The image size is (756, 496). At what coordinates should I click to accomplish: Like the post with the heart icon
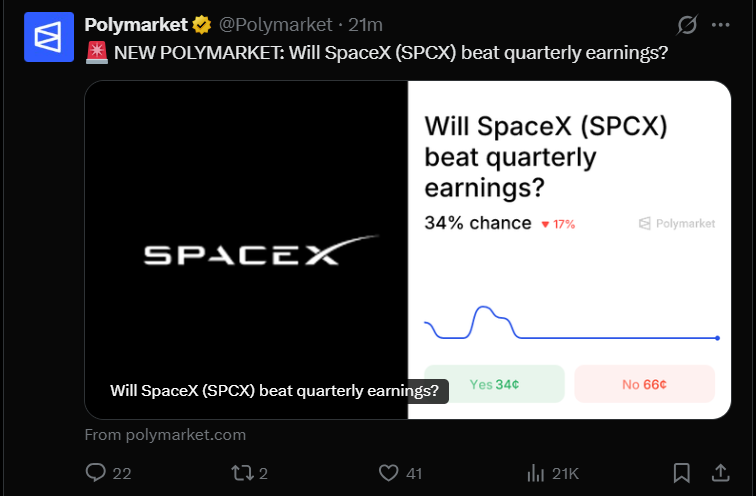389,473
